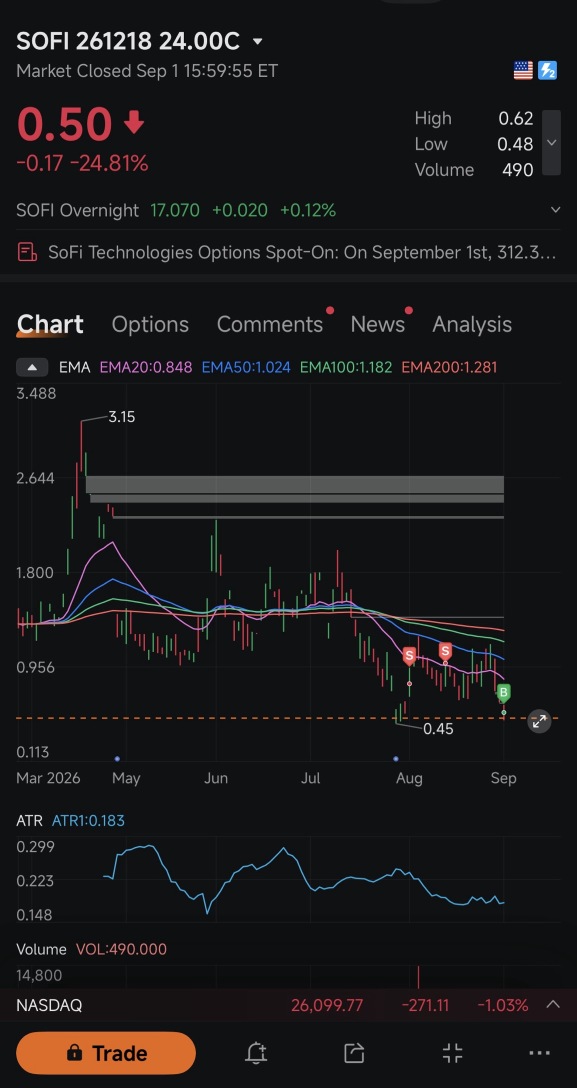Tap the VOL:490.000 volume label

click(121, 949)
